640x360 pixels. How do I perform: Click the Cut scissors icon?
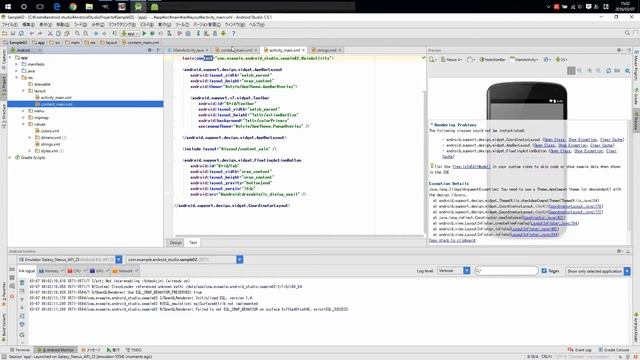50,33
